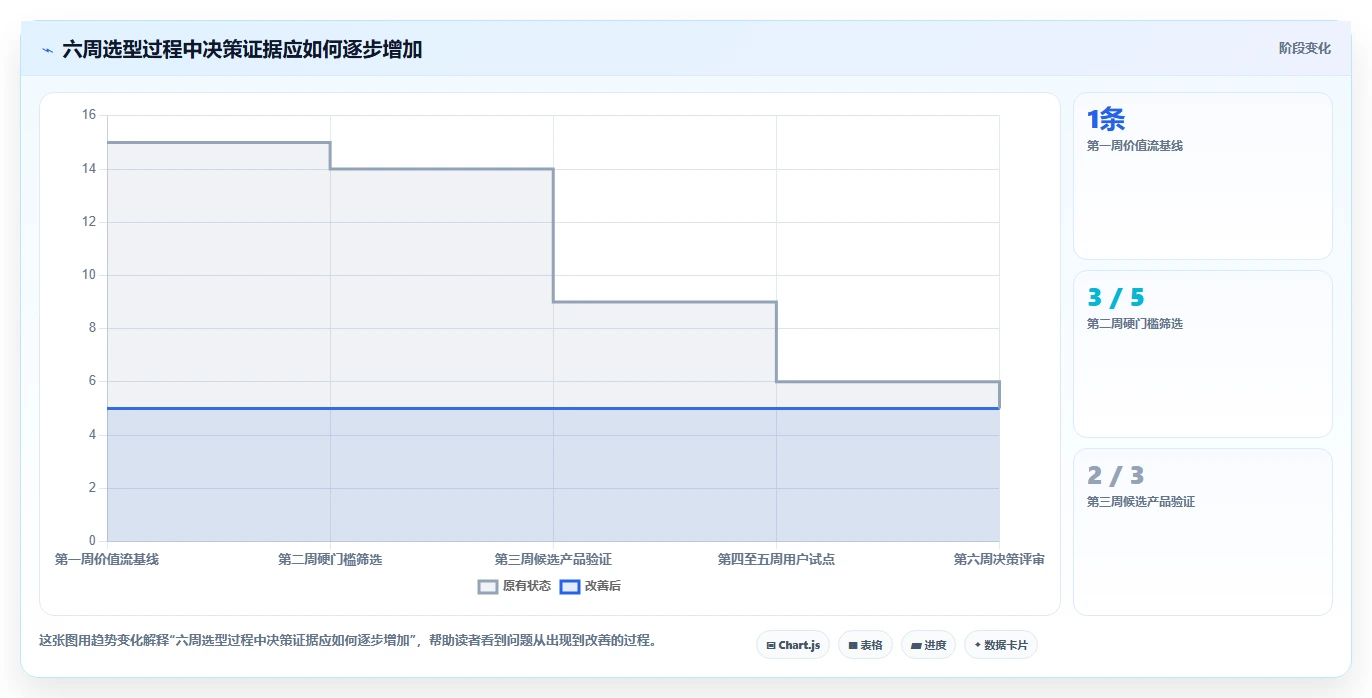1372x698 pixels.
Task: Click the 3 / 5 value text
Action: click(1115, 297)
